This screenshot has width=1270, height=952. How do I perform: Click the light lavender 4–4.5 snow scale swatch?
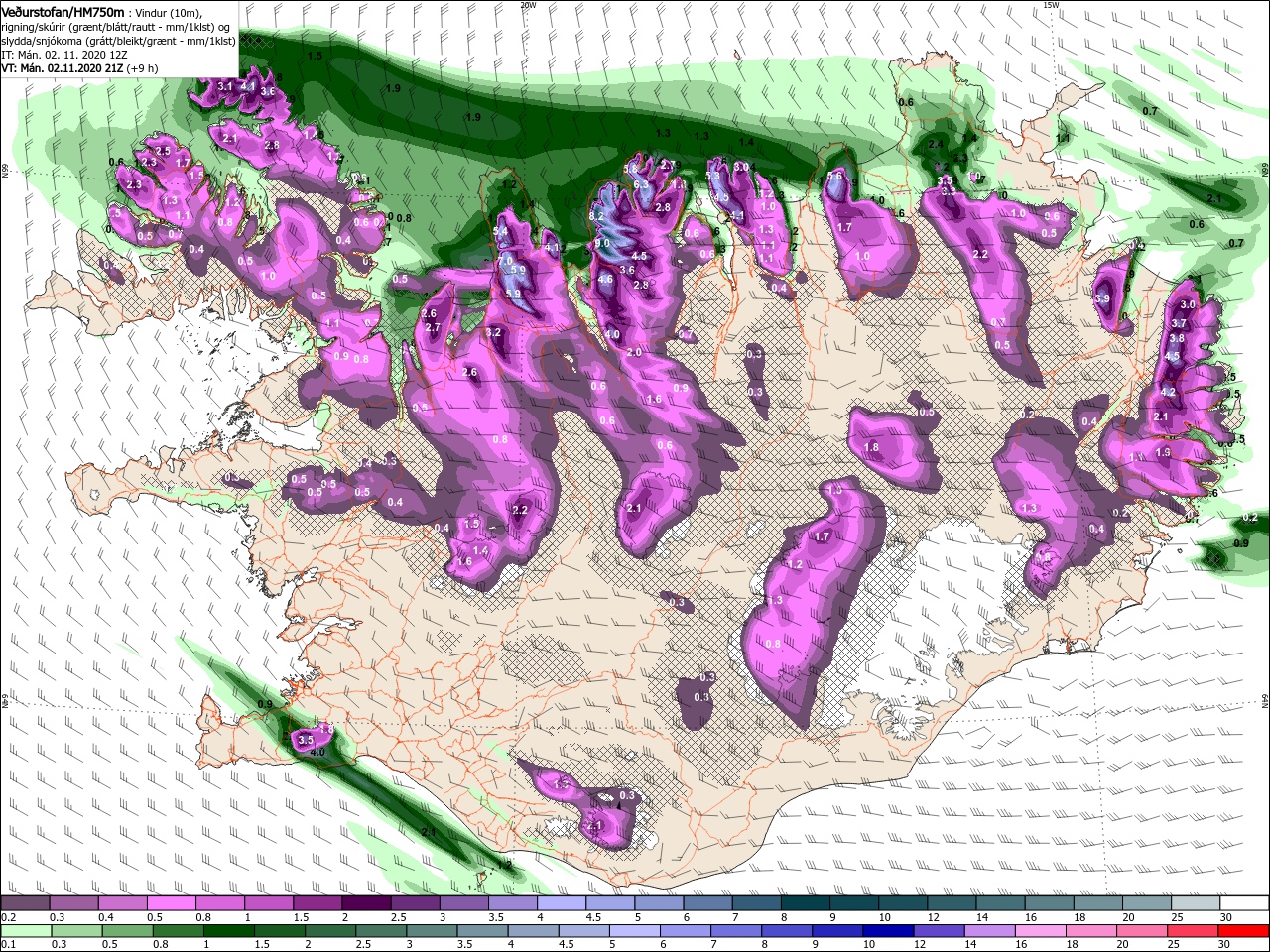(x=562, y=903)
